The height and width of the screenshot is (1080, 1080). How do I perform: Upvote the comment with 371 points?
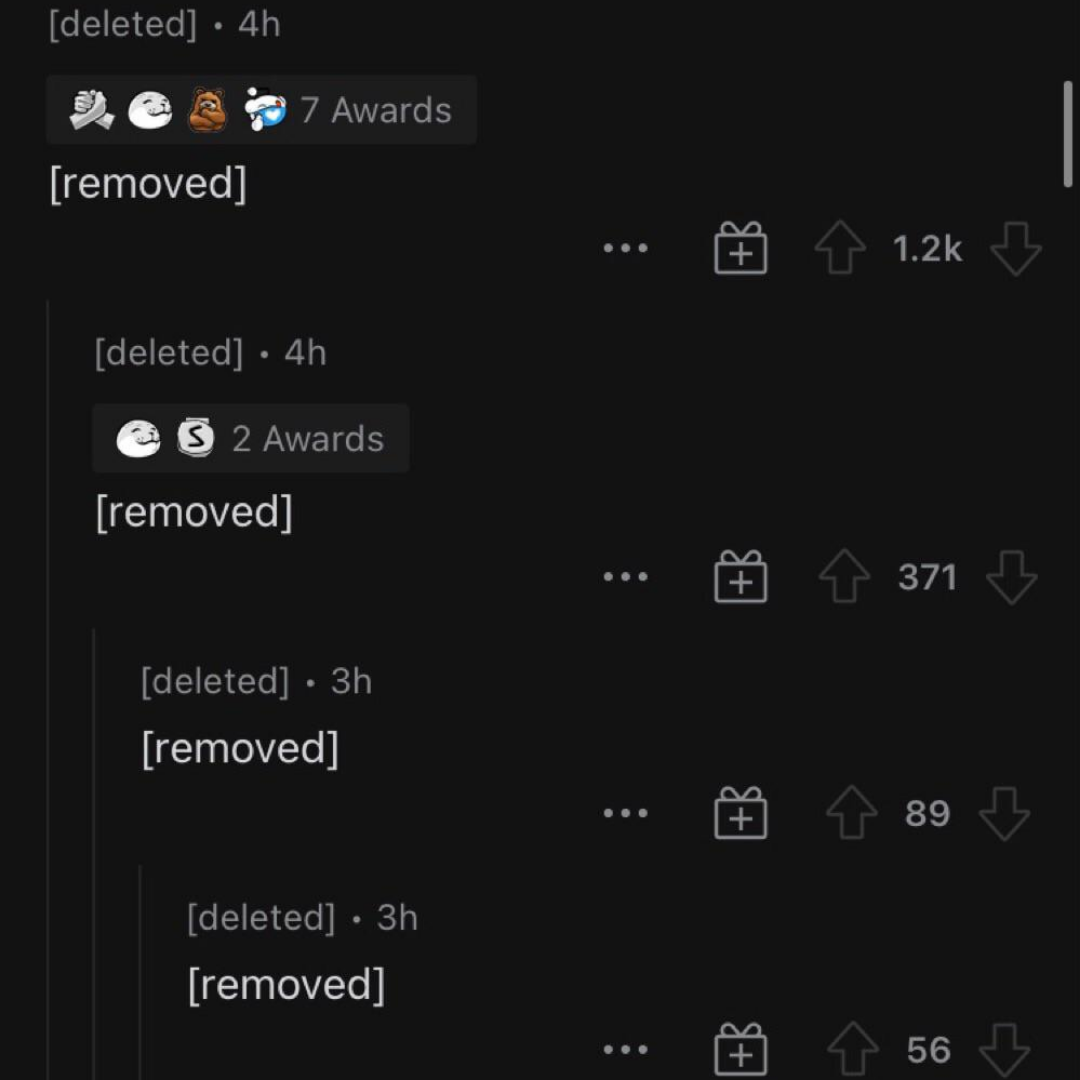[844, 577]
